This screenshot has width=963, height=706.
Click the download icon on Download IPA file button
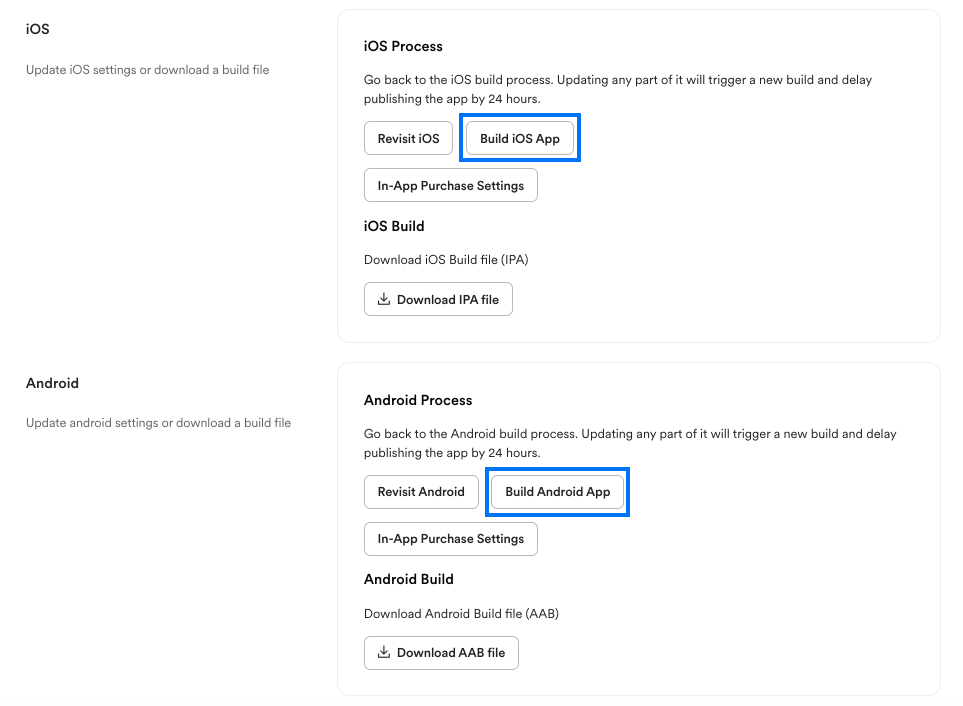tap(383, 299)
